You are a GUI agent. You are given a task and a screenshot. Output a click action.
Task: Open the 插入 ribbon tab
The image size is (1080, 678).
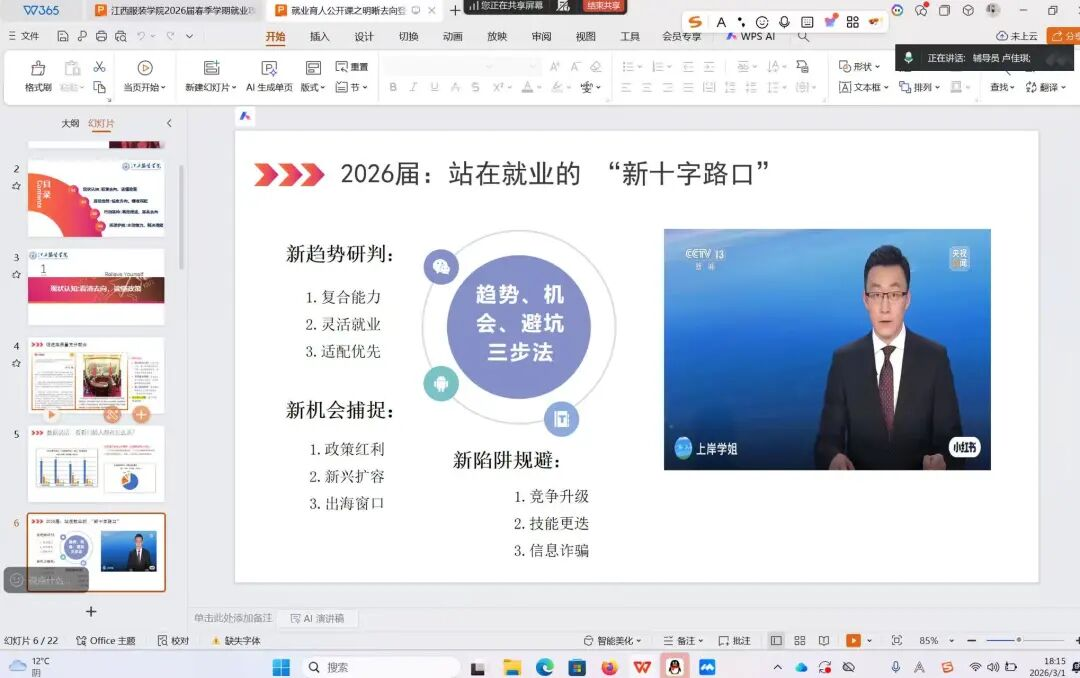click(319, 37)
